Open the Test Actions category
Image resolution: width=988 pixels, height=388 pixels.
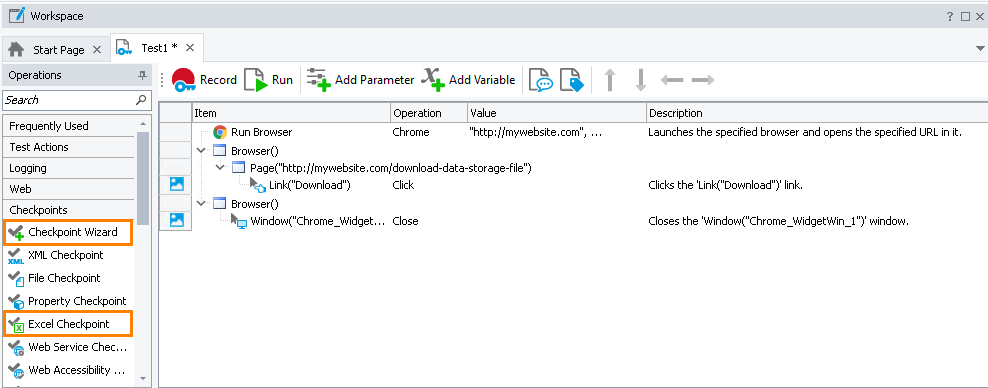(x=69, y=147)
